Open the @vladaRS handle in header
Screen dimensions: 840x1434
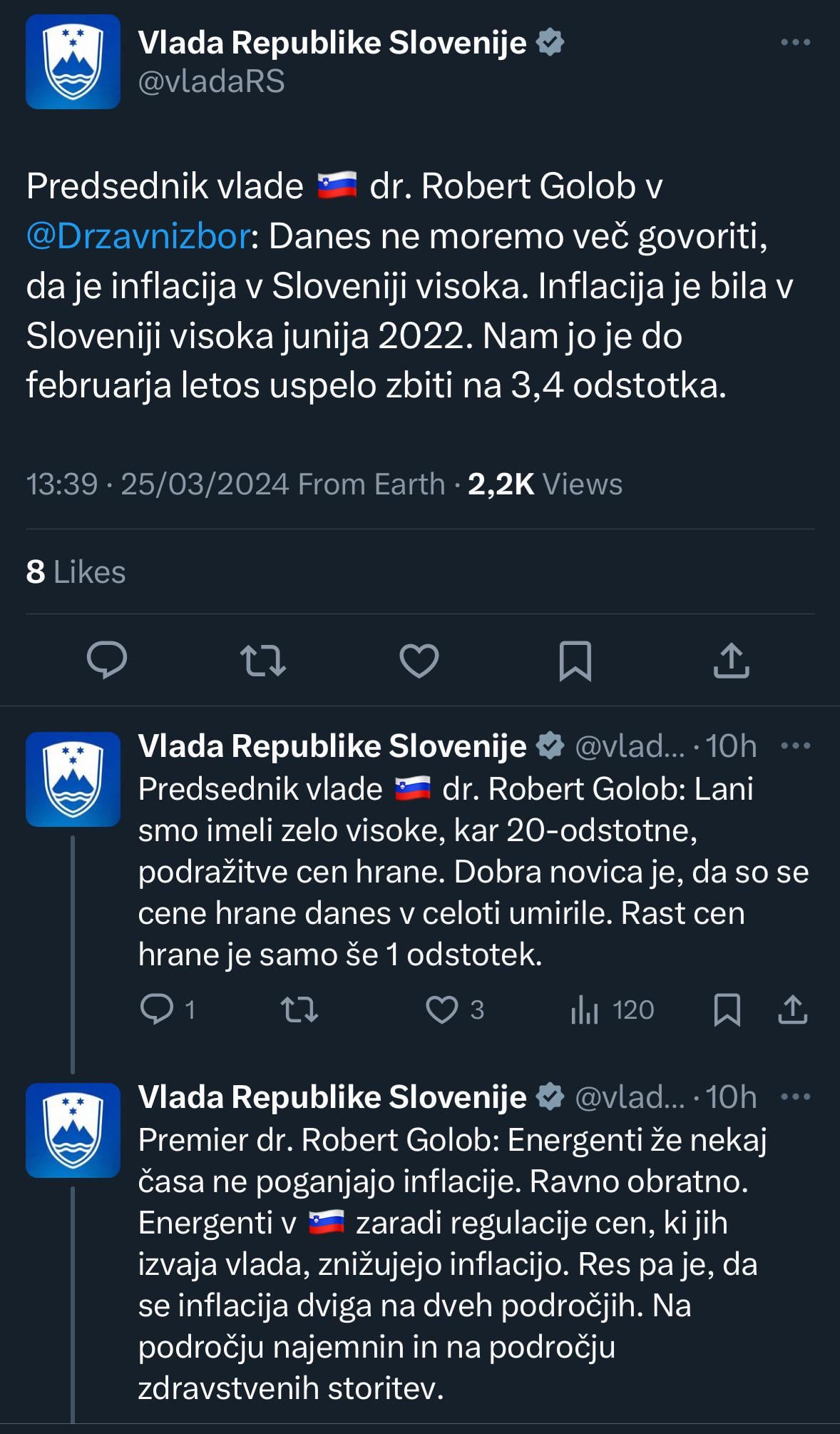coord(211,81)
